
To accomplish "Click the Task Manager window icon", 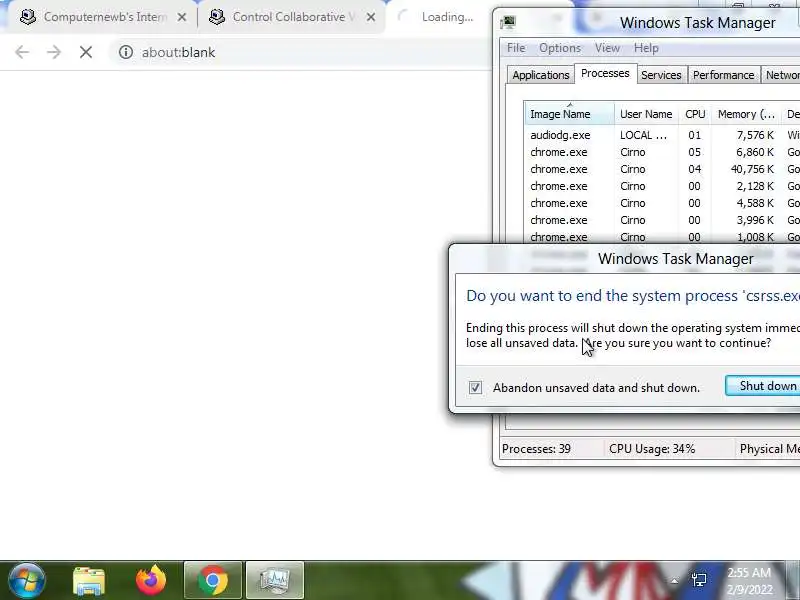I will pos(508,22).
